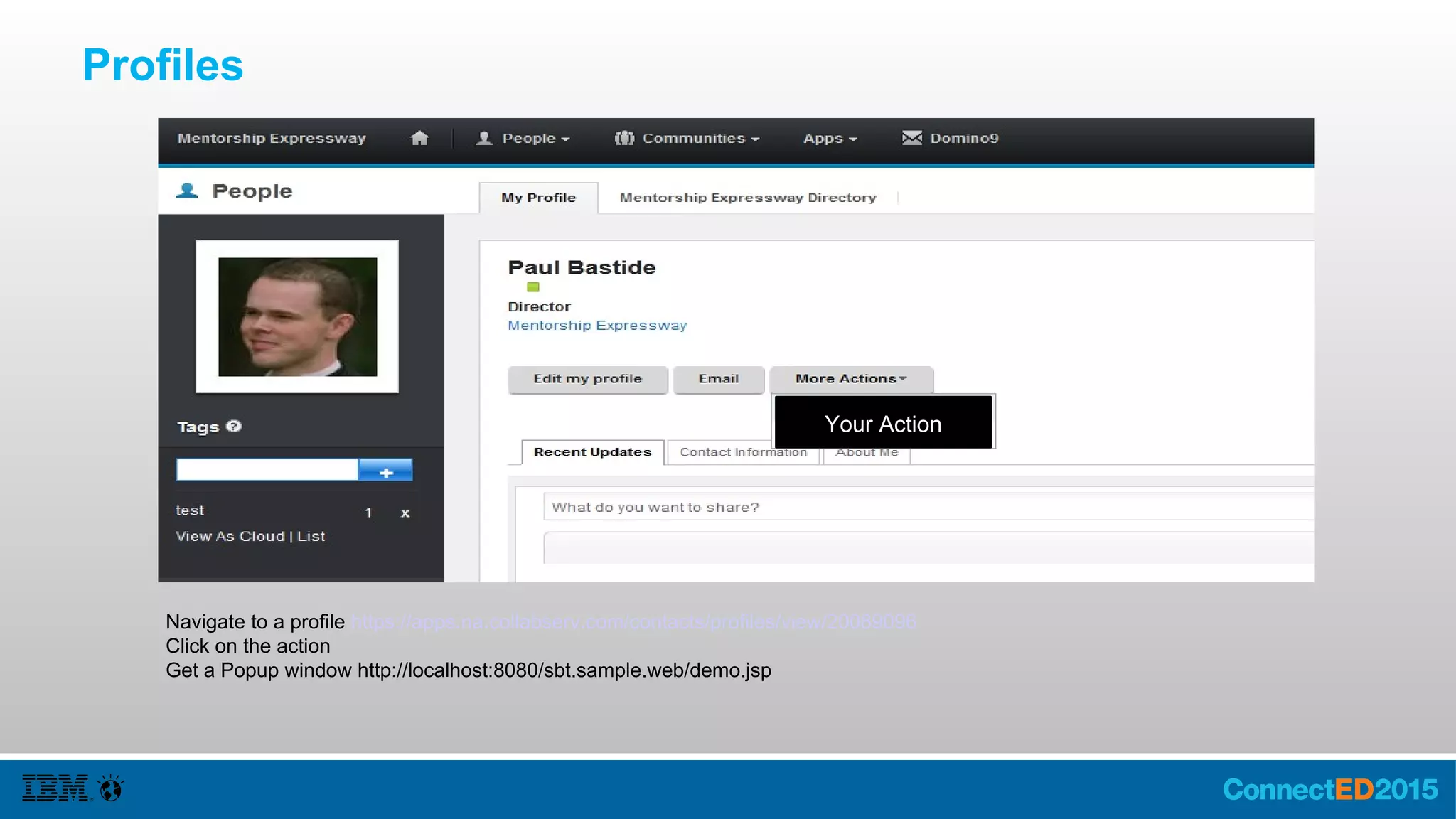Click the IBM logo in footer
Image resolution: width=1456 pixels, height=819 pixels.
point(55,788)
